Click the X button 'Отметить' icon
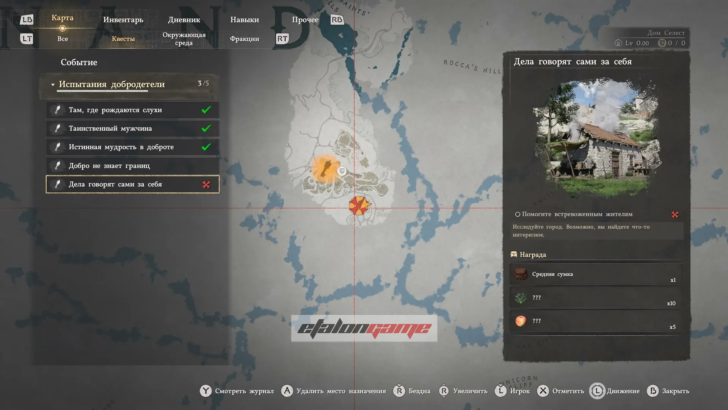This screenshot has height=410, width=728. (543, 391)
